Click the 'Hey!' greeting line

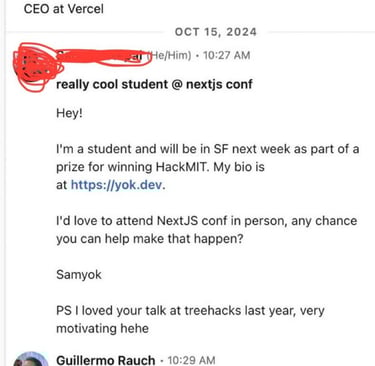pyautogui.click(x=69, y=113)
